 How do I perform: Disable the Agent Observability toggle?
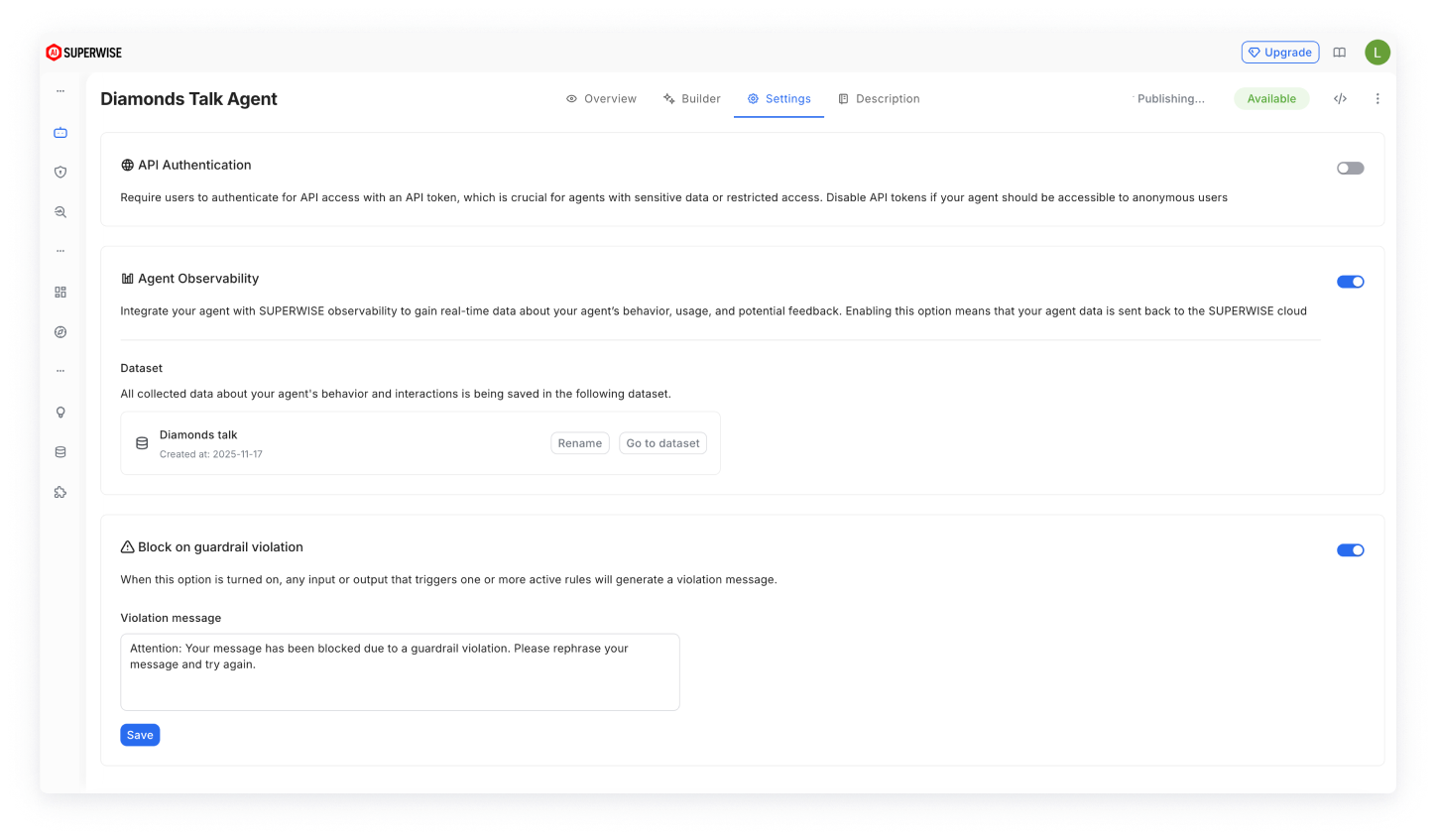(1351, 282)
